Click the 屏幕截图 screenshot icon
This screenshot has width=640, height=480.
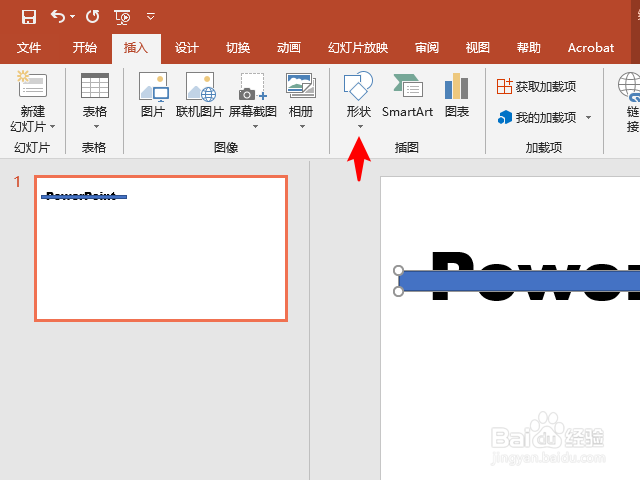[253, 87]
